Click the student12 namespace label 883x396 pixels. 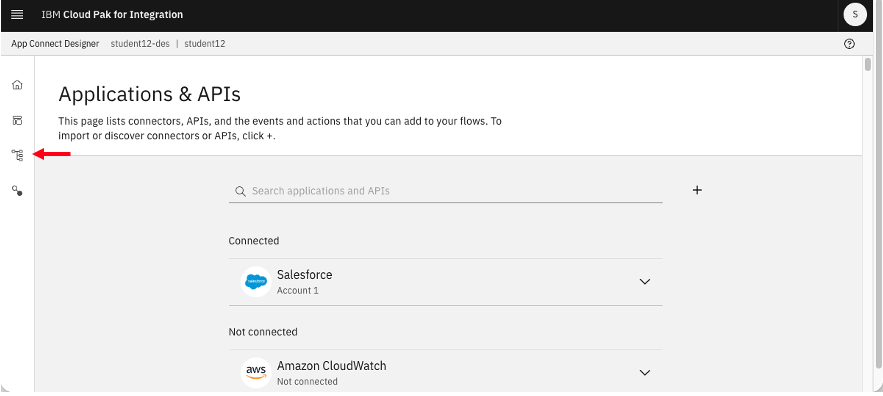pos(204,43)
